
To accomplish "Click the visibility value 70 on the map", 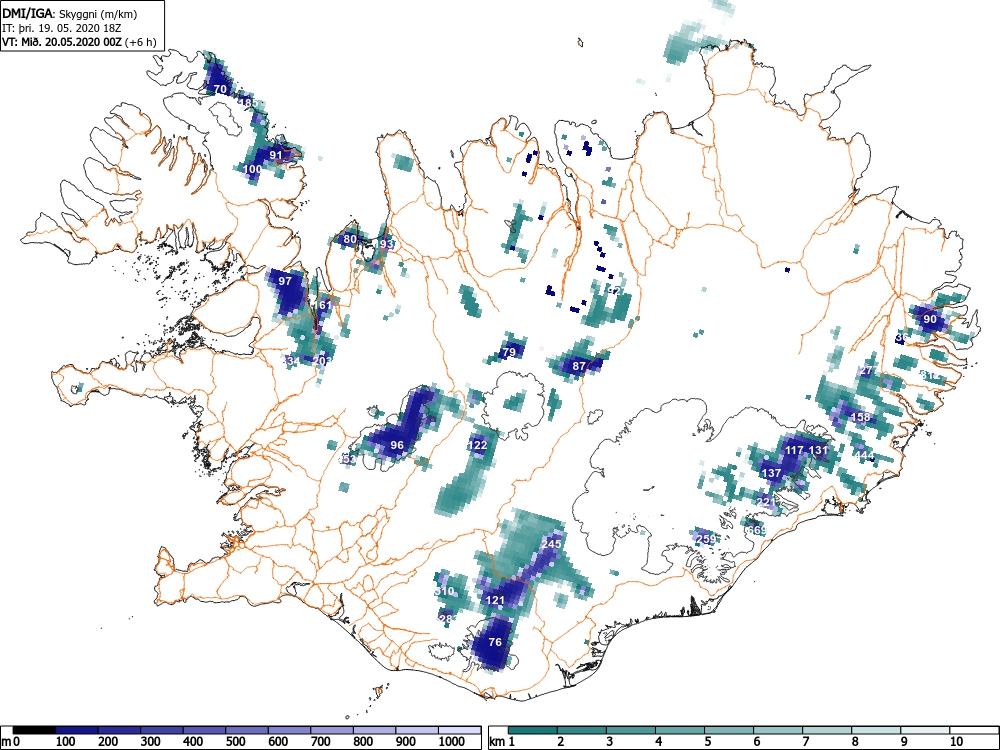I will pyautogui.click(x=220, y=89).
